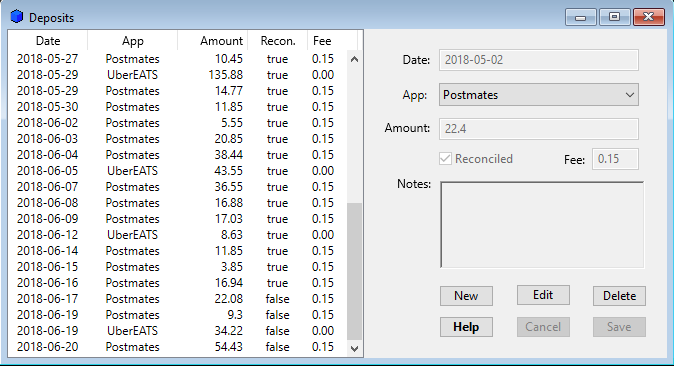Select the 2018-06-16 date row
Viewport: 674px width, 366px height.
(x=48, y=283)
